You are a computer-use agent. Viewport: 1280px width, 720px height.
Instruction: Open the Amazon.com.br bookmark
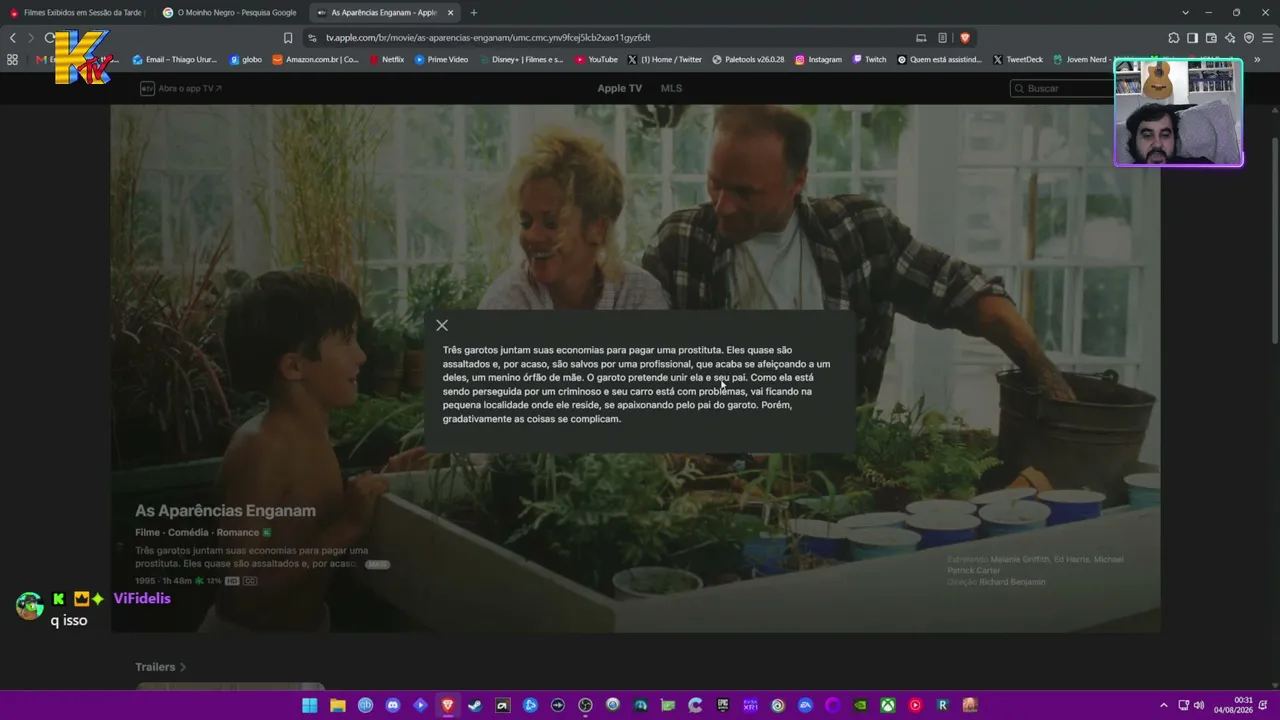(315, 60)
